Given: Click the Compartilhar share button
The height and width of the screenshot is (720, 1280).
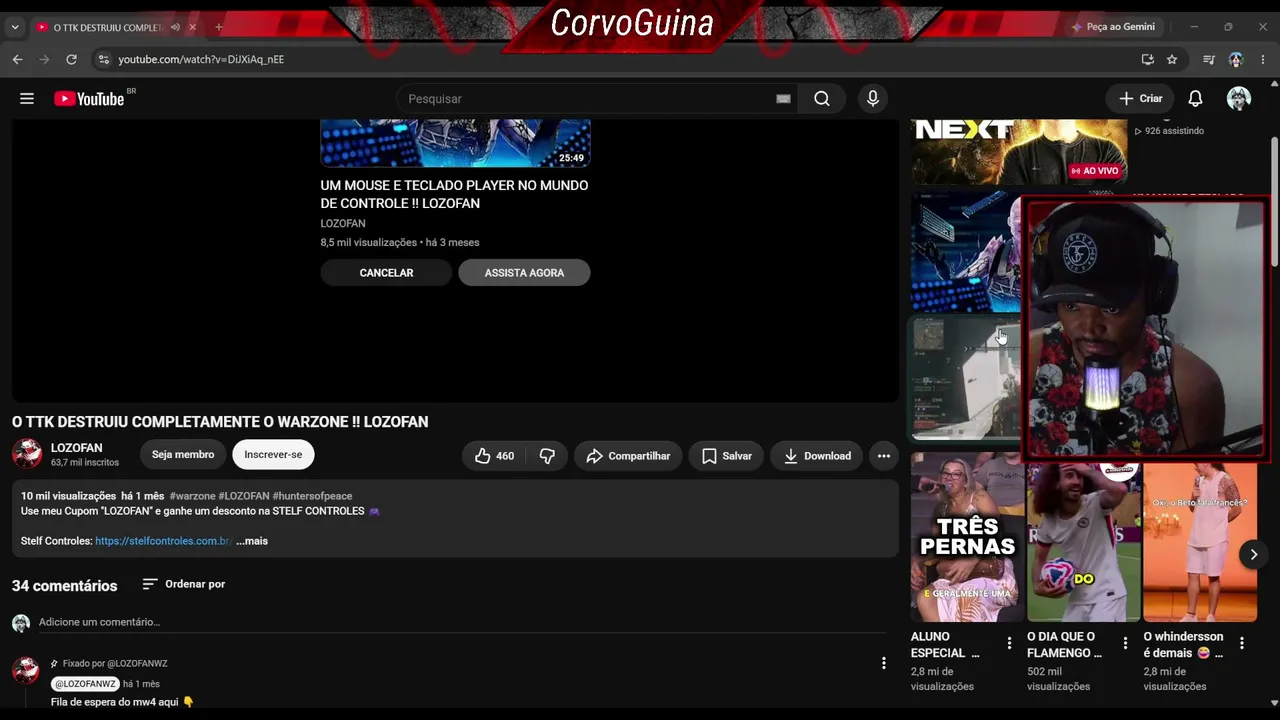Looking at the screenshot, I should pyautogui.click(x=629, y=456).
